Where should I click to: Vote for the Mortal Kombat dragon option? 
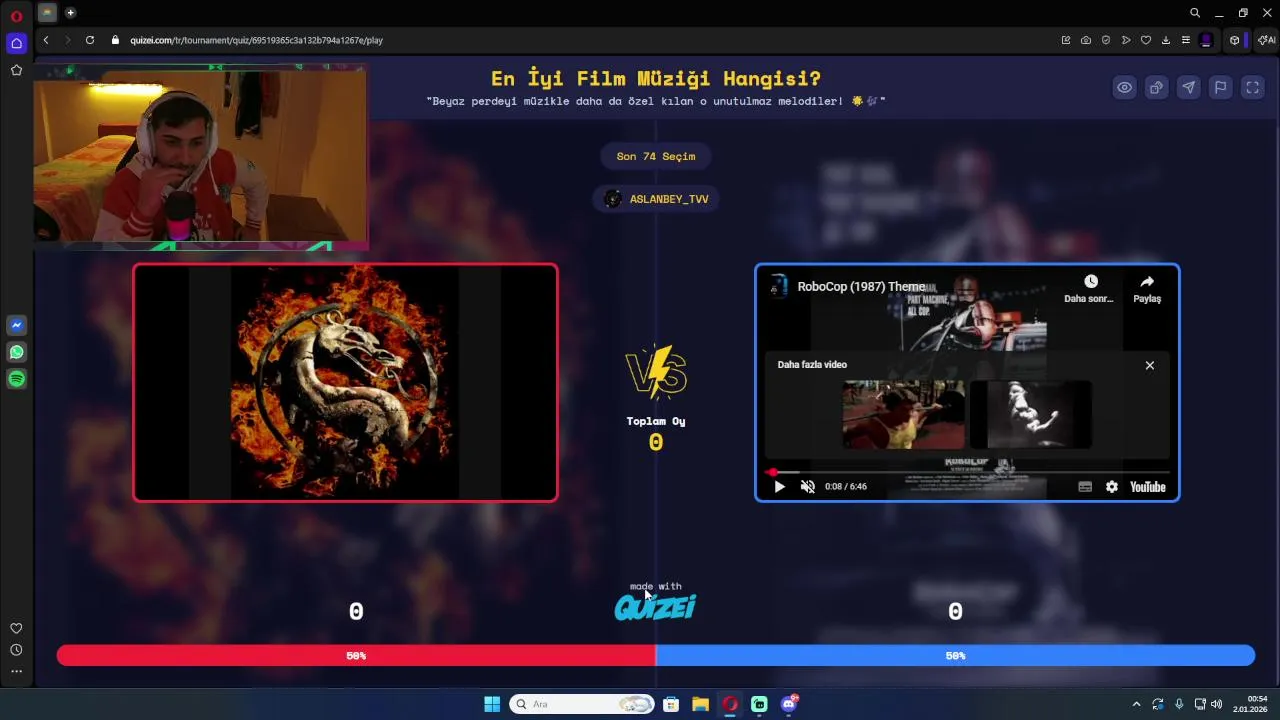point(345,382)
